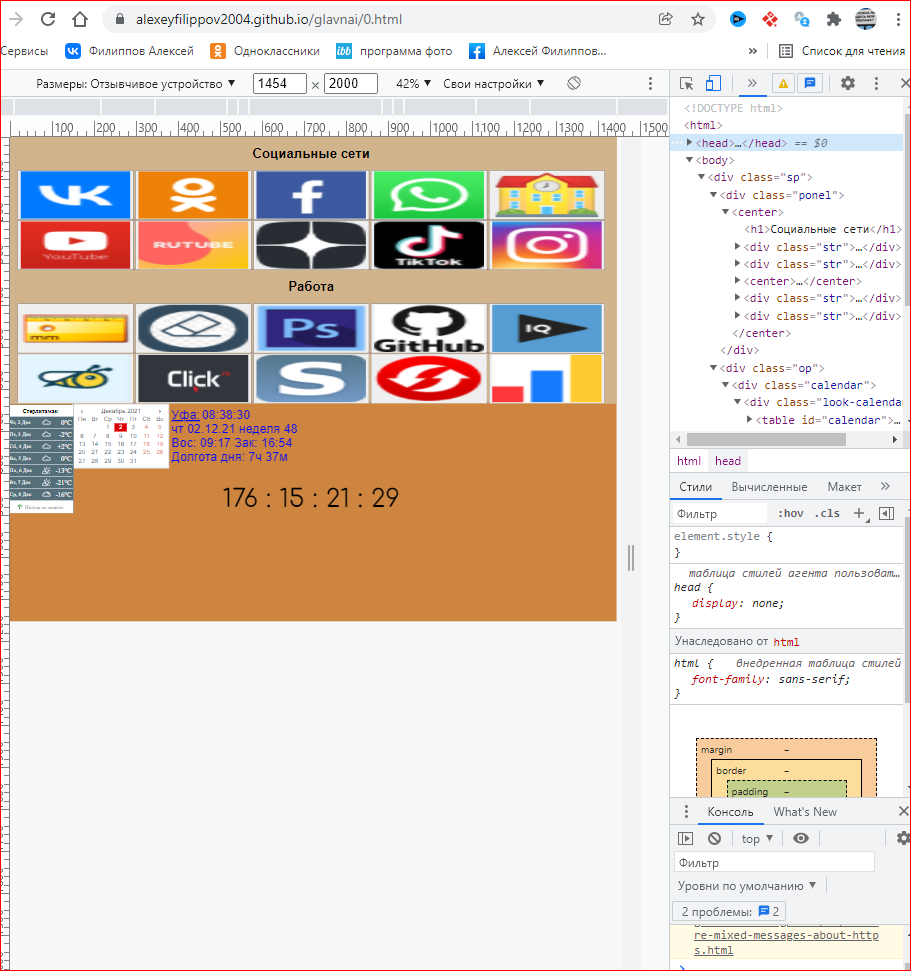Screen dimensions: 911x971
Task: Collapse the body element node
Action: [x=689, y=160]
